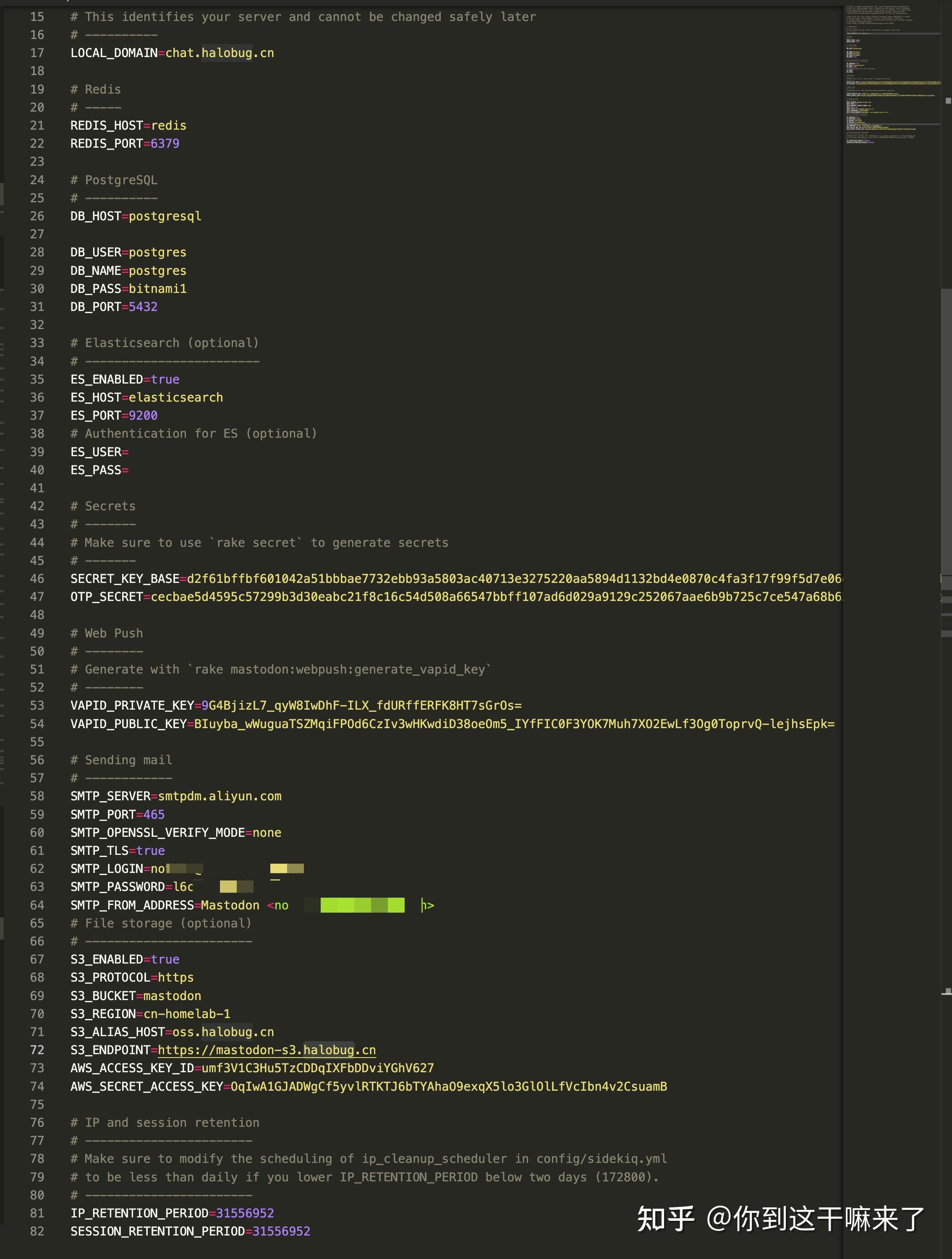Click the DB_PASS value bitnami1
Image resolution: width=952 pixels, height=1259 pixels.
pyautogui.click(x=158, y=289)
